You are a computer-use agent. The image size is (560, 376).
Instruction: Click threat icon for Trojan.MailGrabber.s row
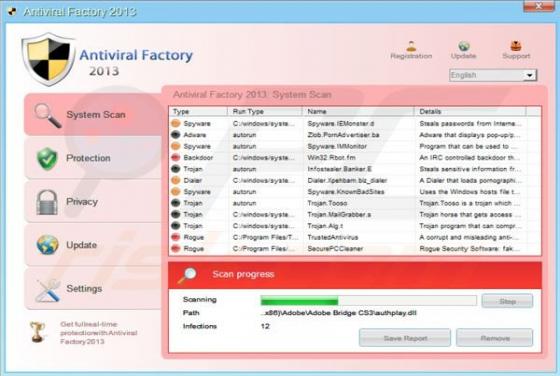coord(175,214)
